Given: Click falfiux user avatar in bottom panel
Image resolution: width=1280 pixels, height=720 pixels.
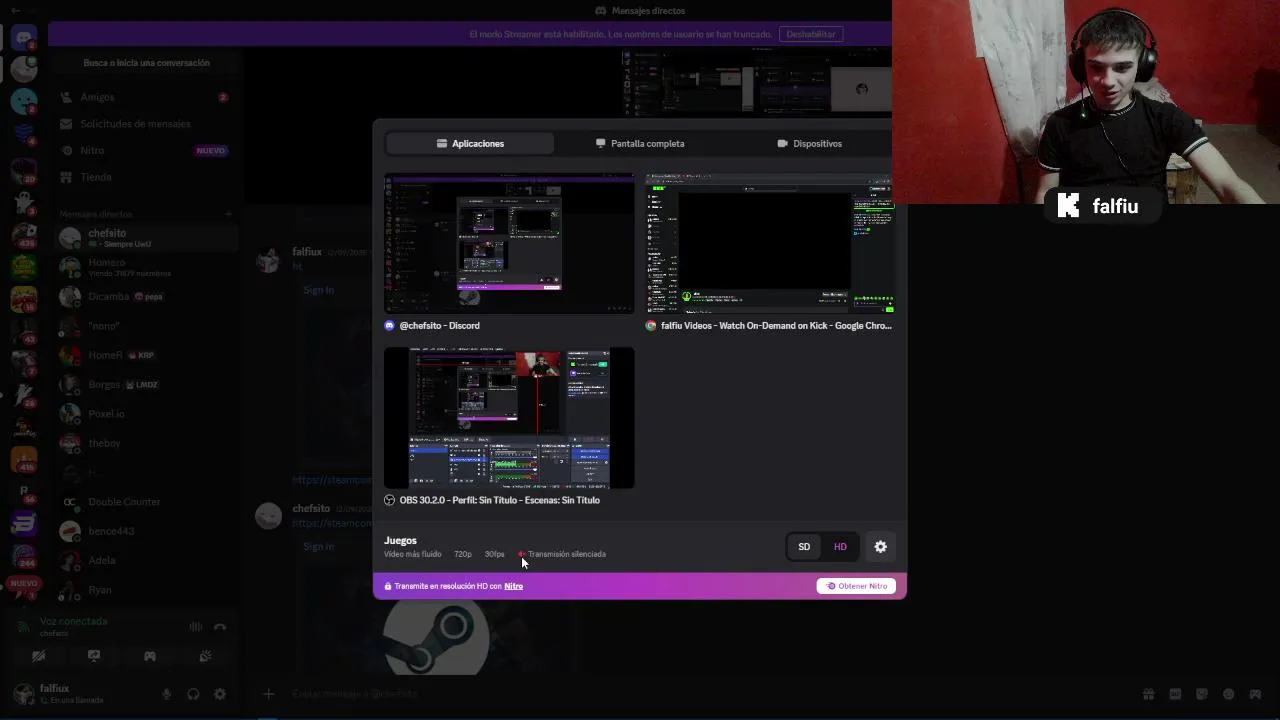Looking at the screenshot, I should [x=23, y=694].
